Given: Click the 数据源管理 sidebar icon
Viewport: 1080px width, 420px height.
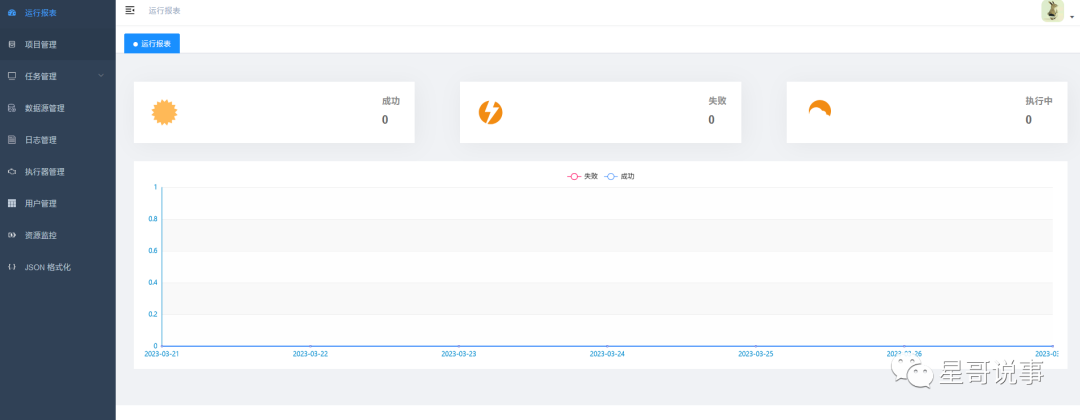Looking at the screenshot, I should pyautogui.click(x=12, y=108).
